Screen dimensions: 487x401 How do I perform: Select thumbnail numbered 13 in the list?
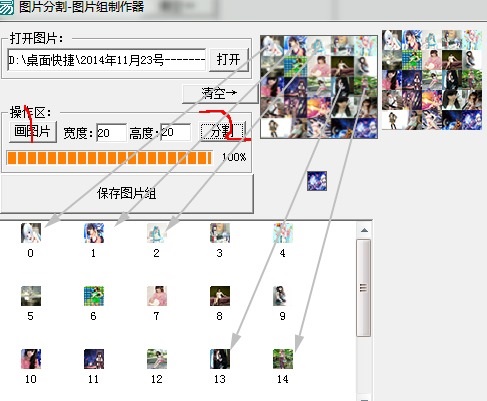(220, 359)
